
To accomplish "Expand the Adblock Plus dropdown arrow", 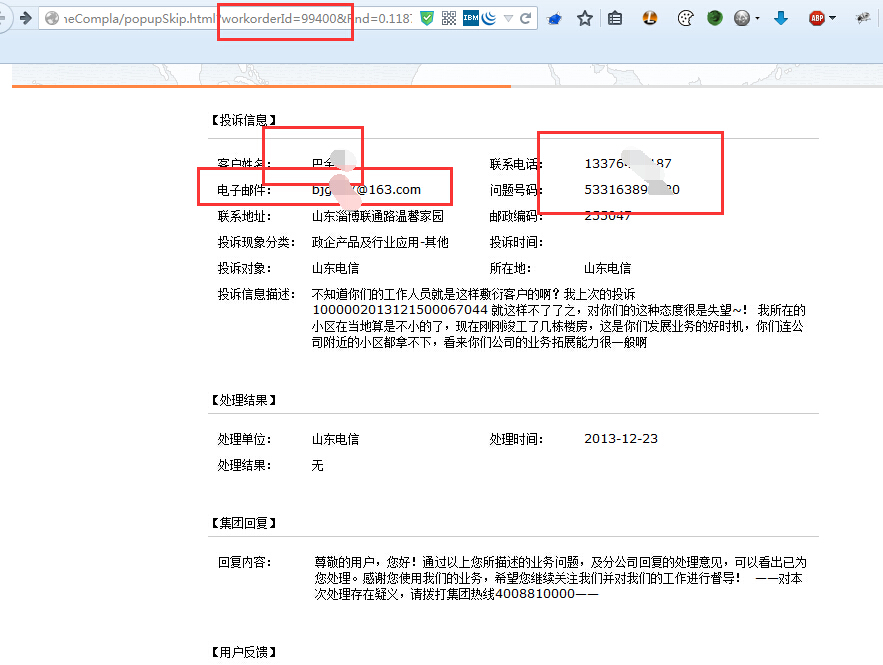I will click(832, 19).
